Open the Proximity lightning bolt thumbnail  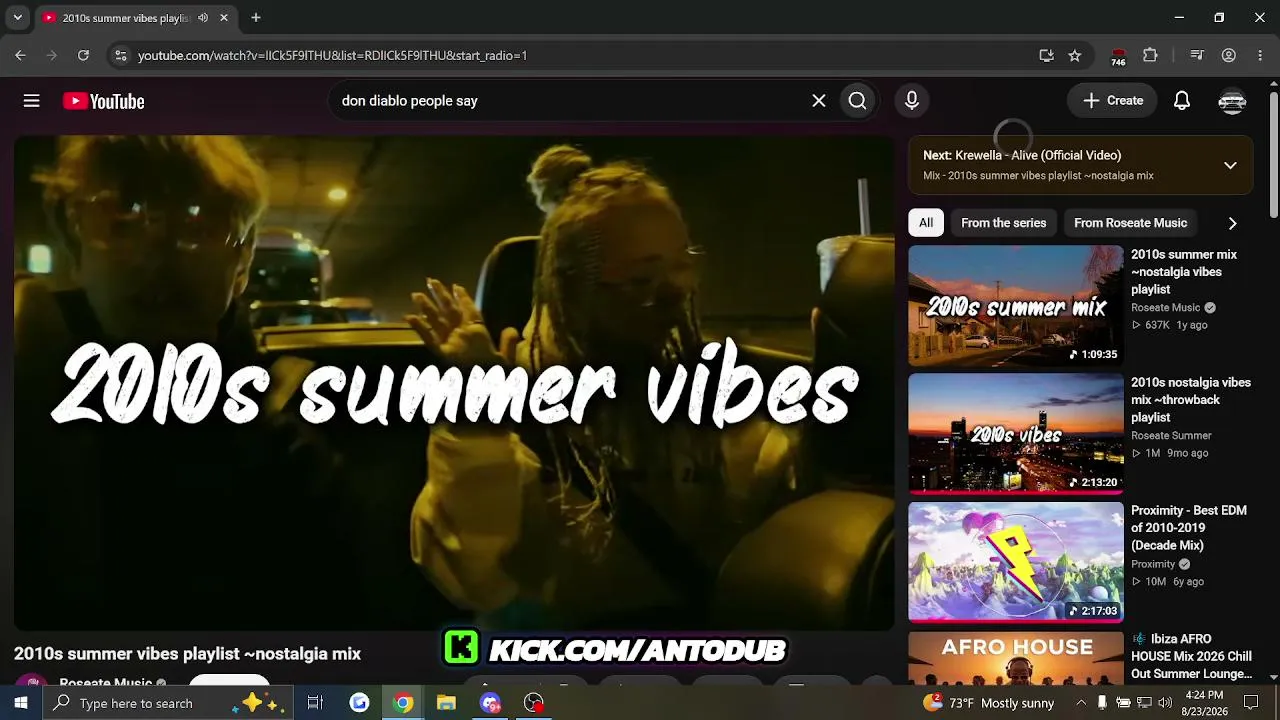[x=1016, y=562]
